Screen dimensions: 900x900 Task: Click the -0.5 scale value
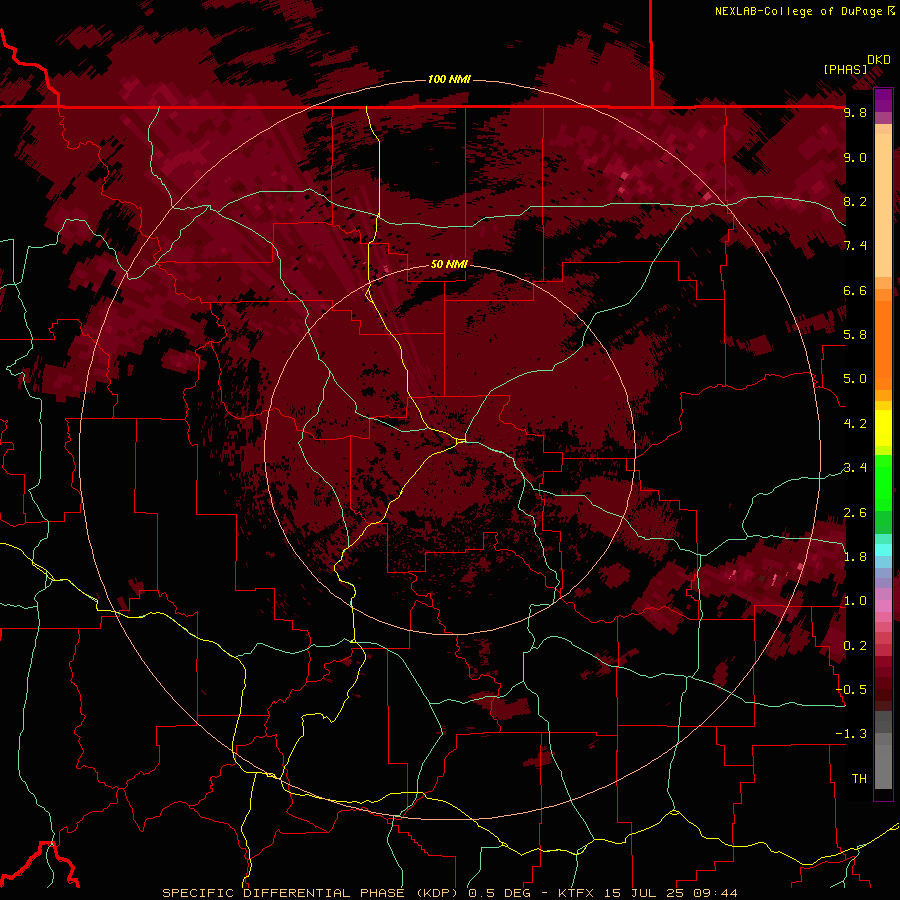coord(852,690)
